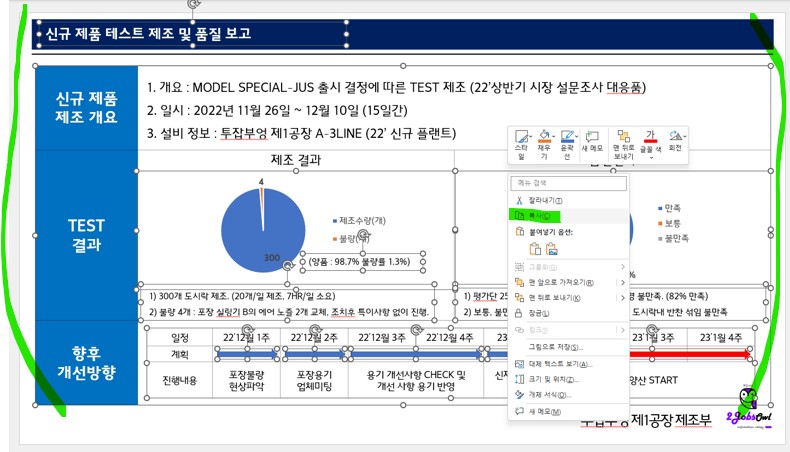Click the 계획 table cell

point(180,354)
